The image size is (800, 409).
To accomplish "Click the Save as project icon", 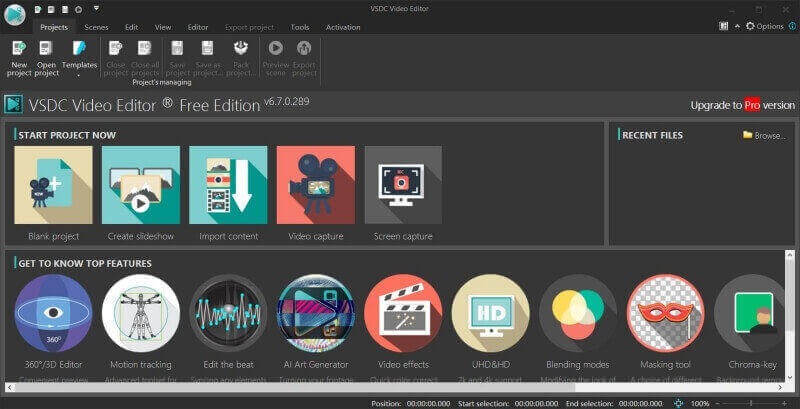I will (x=207, y=48).
